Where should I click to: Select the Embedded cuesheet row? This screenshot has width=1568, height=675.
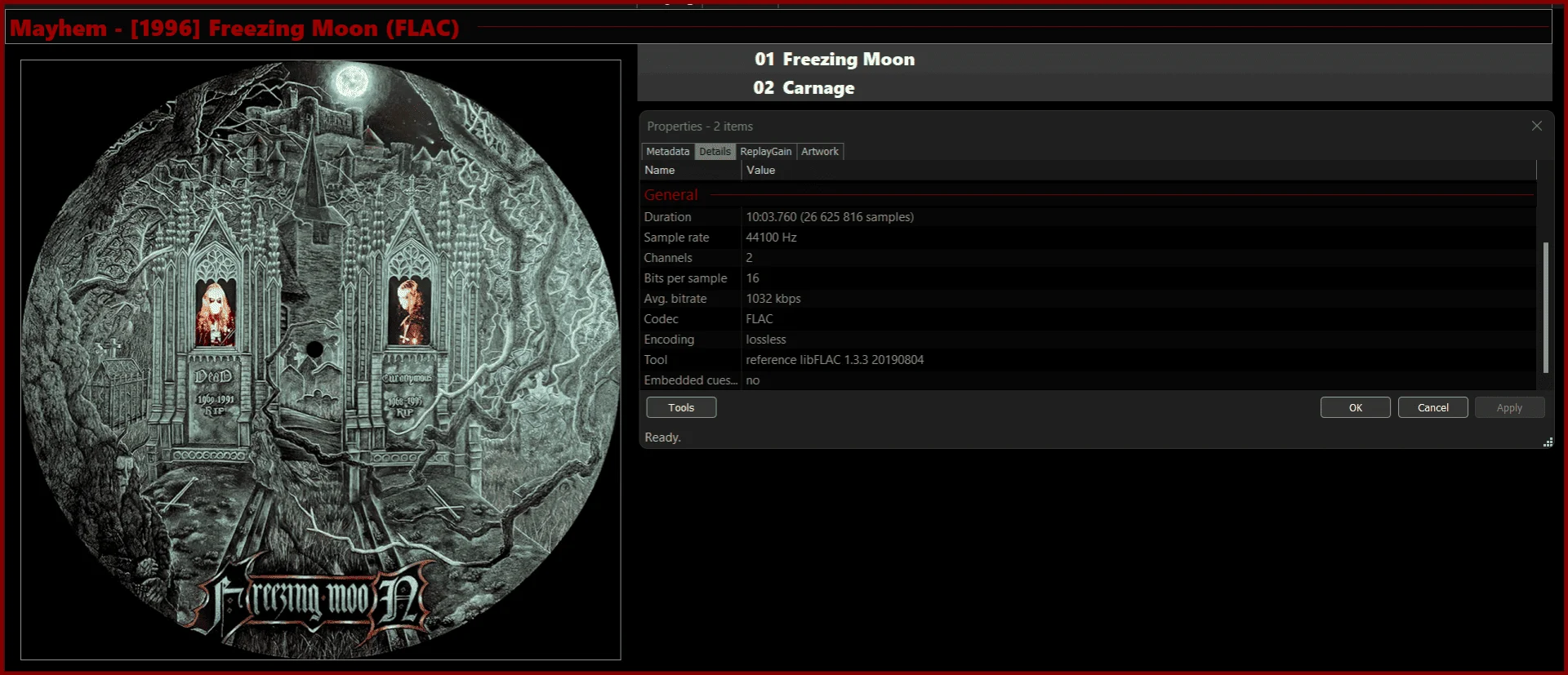pos(1089,380)
